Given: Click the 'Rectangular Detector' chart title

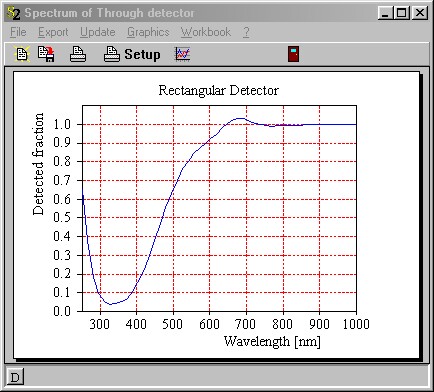Looking at the screenshot, I should pyautogui.click(x=219, y=90).
